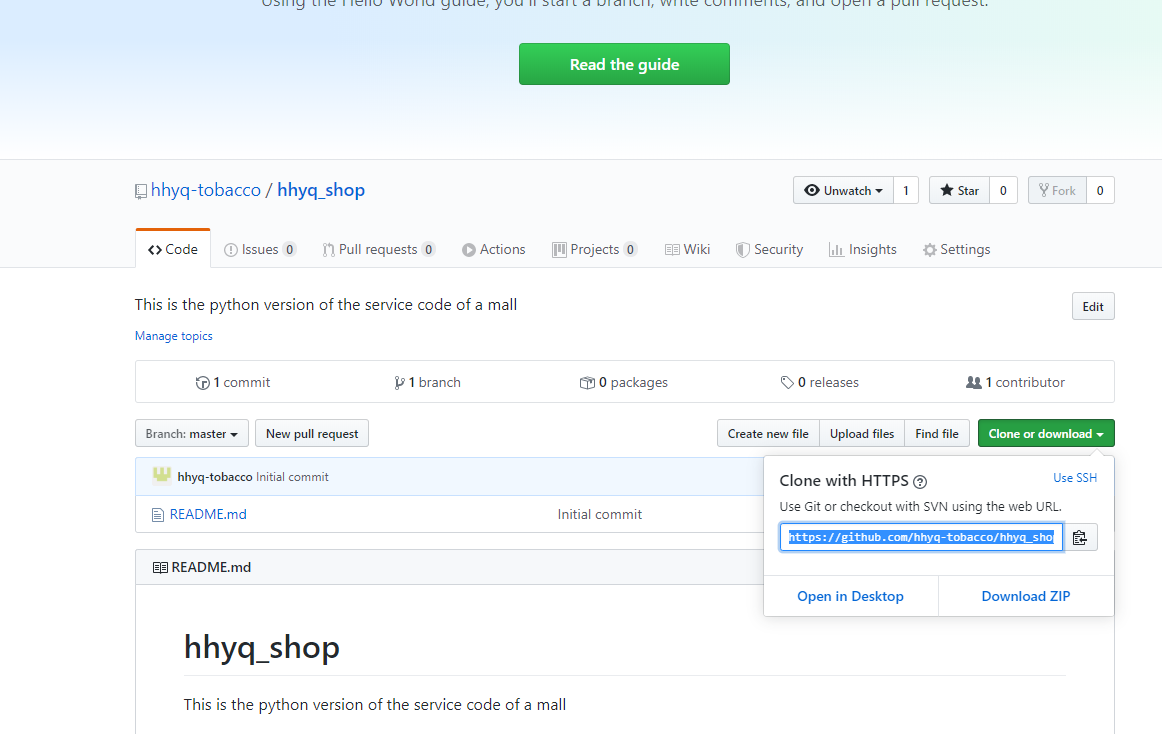
Task: Click the Manage topics link
Action: pyautogui.click(x=173, y=336)
